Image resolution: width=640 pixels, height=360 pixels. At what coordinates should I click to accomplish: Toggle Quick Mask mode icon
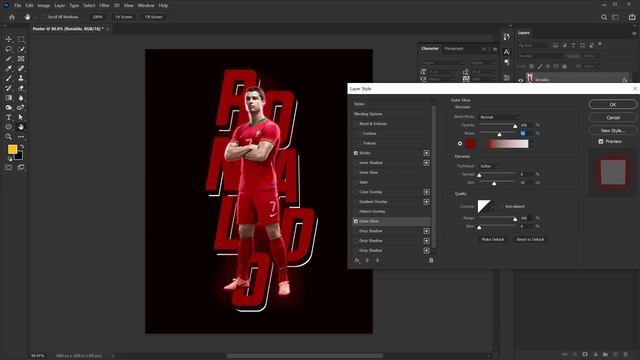[x=9, y=167]
